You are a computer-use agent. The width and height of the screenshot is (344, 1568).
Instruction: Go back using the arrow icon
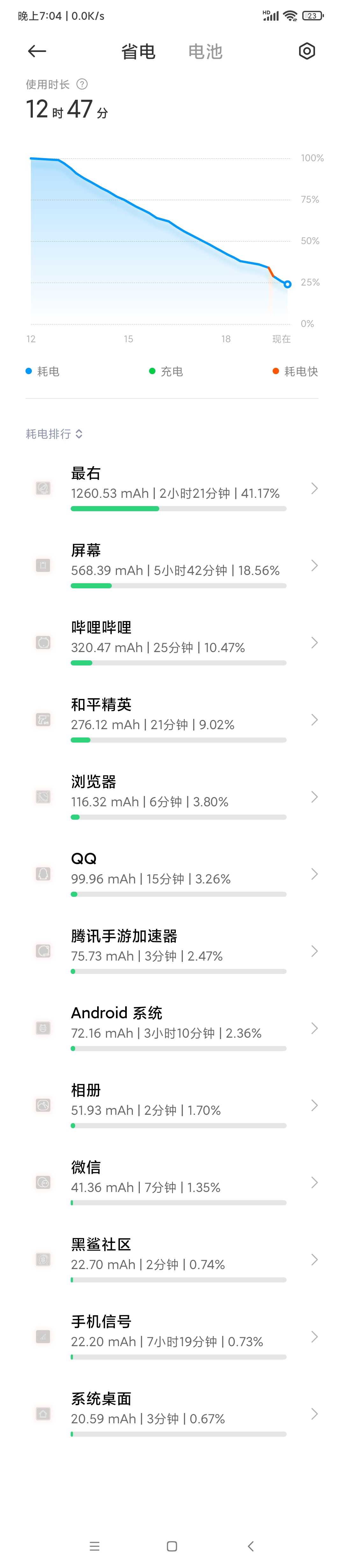point(37,52)
